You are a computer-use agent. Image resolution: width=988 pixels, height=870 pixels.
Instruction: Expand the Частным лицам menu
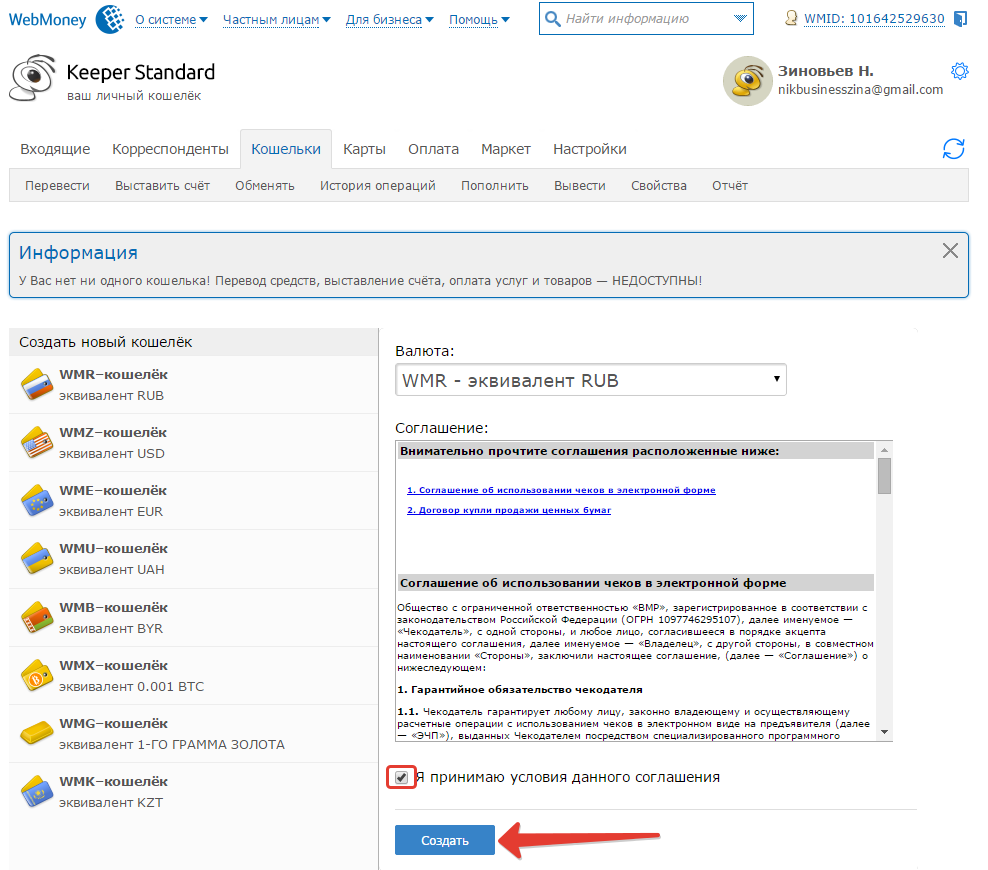coord(277,20)
